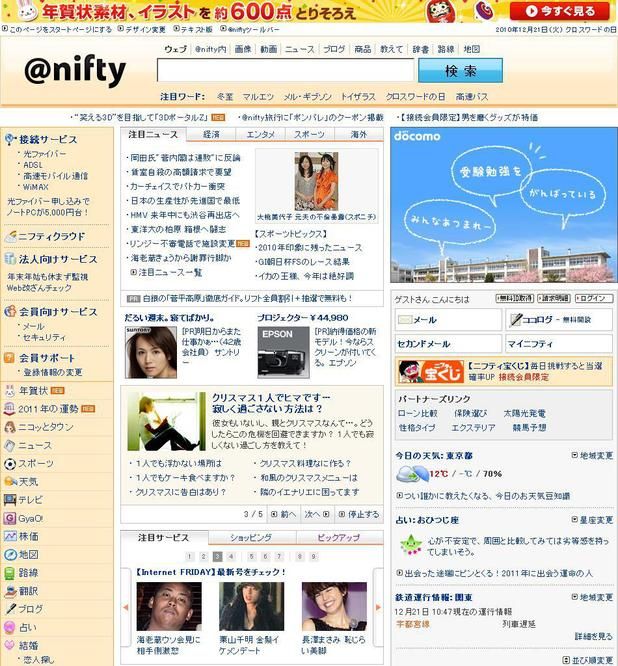Open the マイニフティ box

point(559,344)
